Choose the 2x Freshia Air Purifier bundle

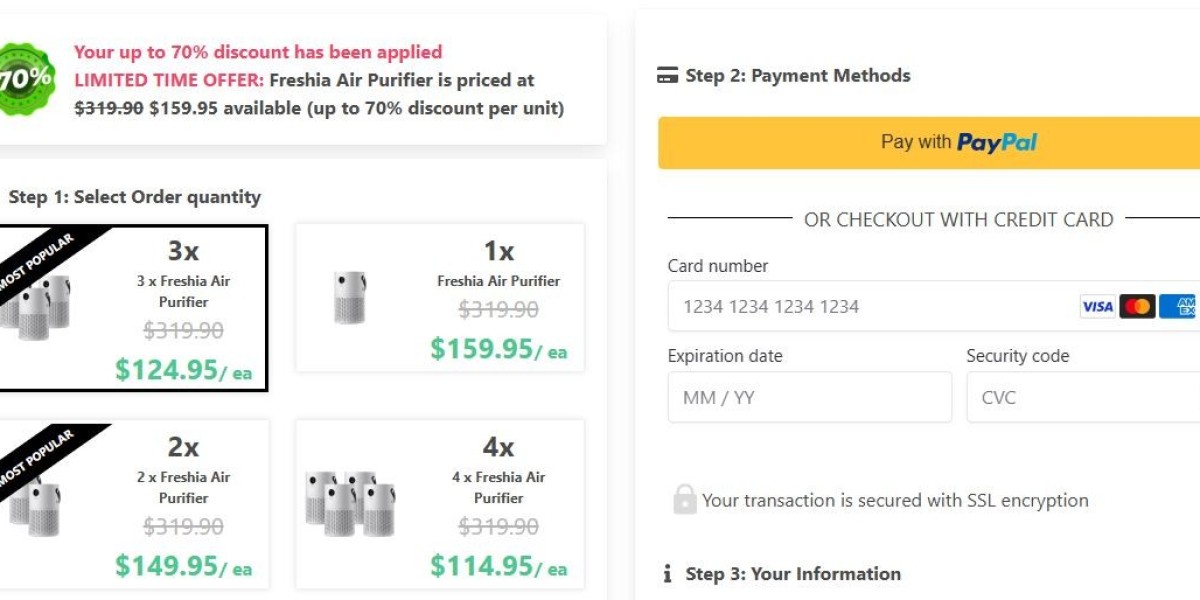(x=133, y=503)
